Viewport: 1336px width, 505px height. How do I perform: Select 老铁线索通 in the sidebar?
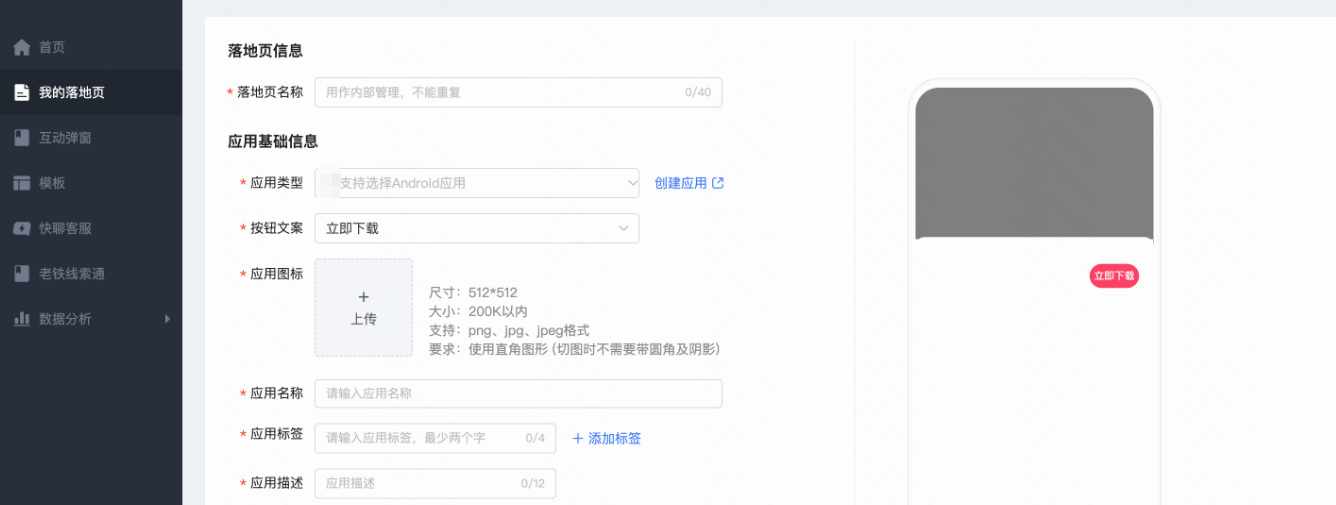pyautogui.click(x=91, y=273)
